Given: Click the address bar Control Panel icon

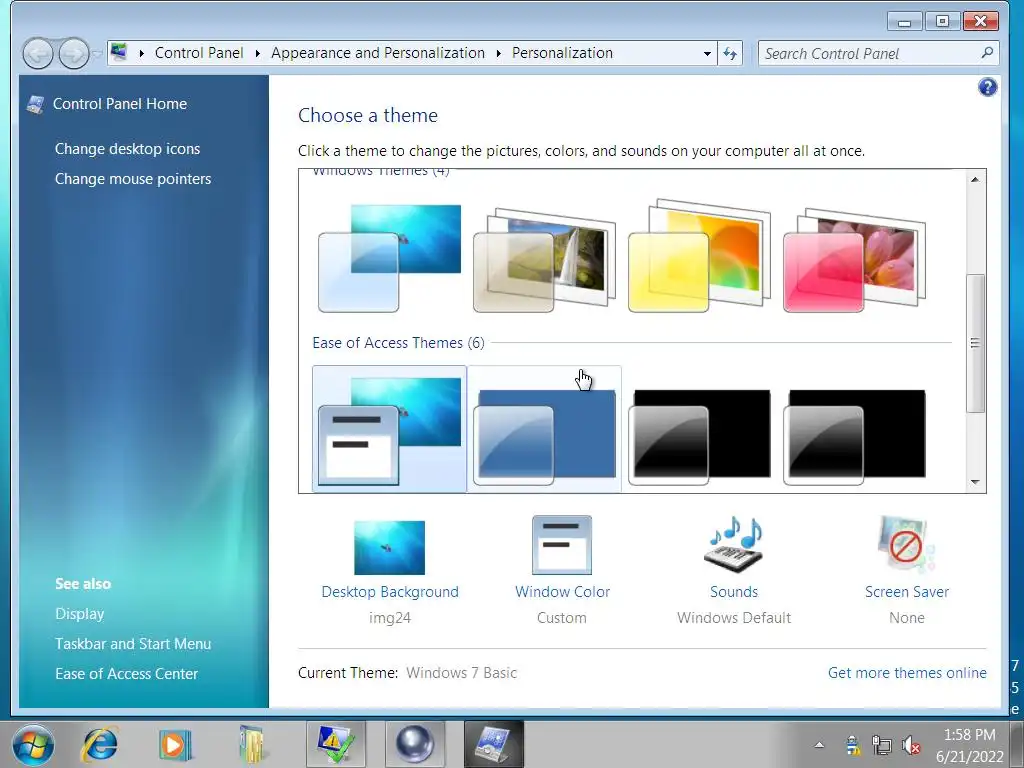Looking at the screenshot, I should (119, 52).
